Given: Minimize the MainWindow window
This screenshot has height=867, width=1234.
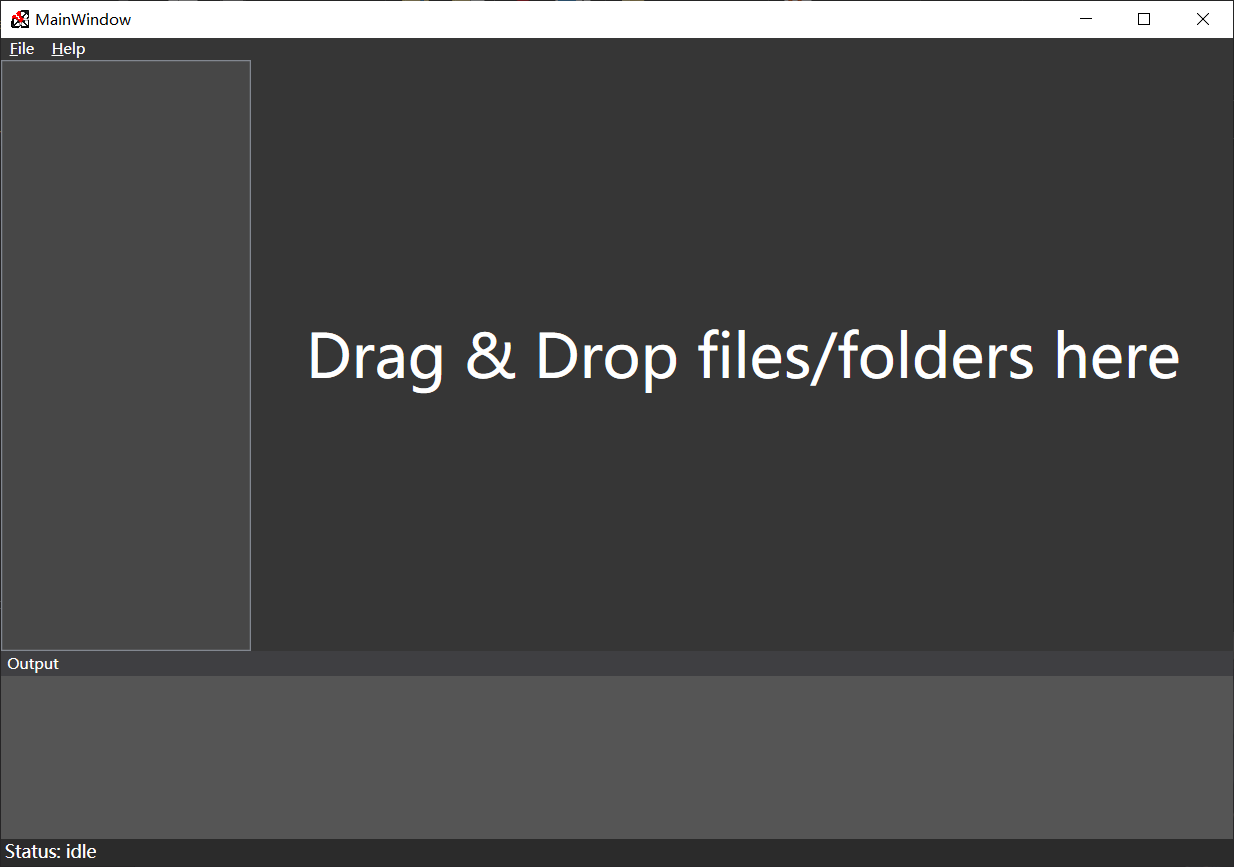Looking at the screenshot, I should pyautogui.click(x=1086, y=19).
